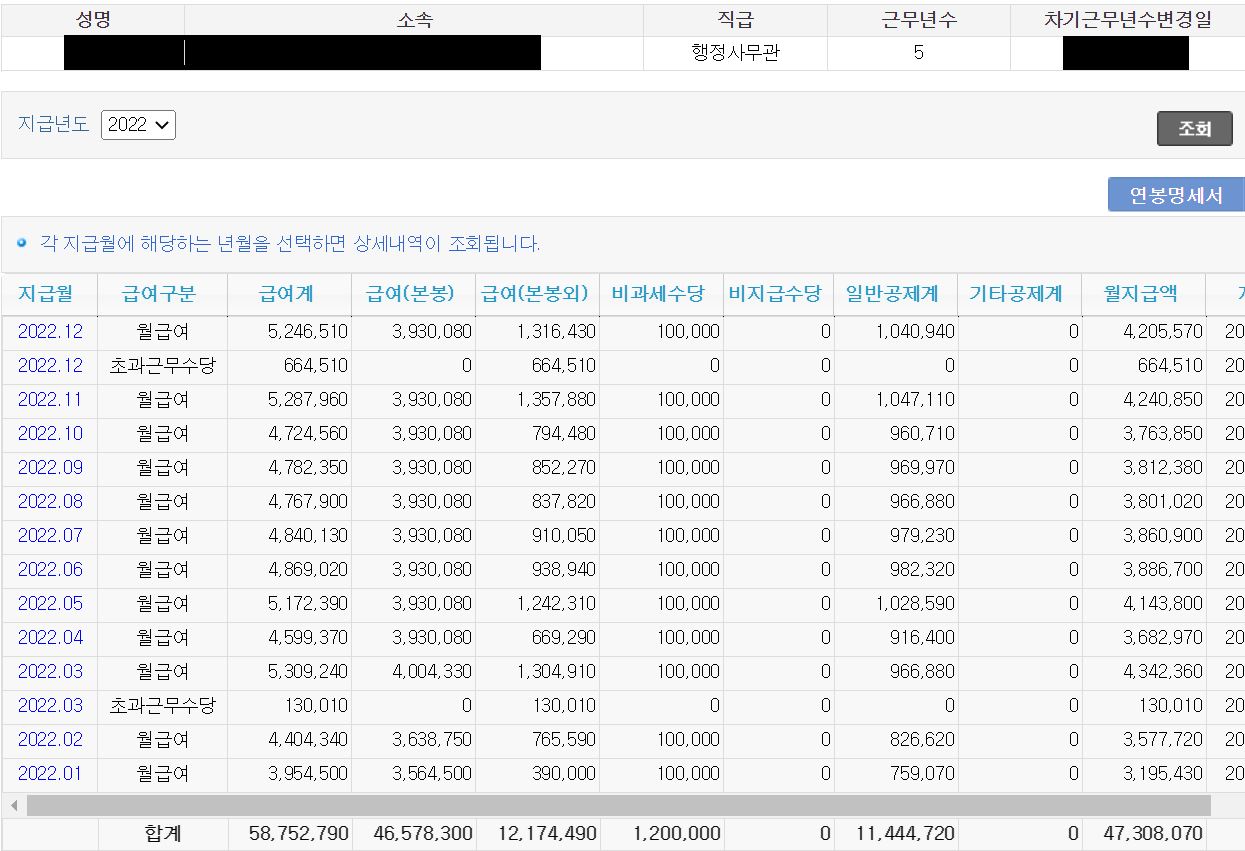The image size is (1245, 851).
Task: Sort by 지급월 column header
Action: (45, 294)
